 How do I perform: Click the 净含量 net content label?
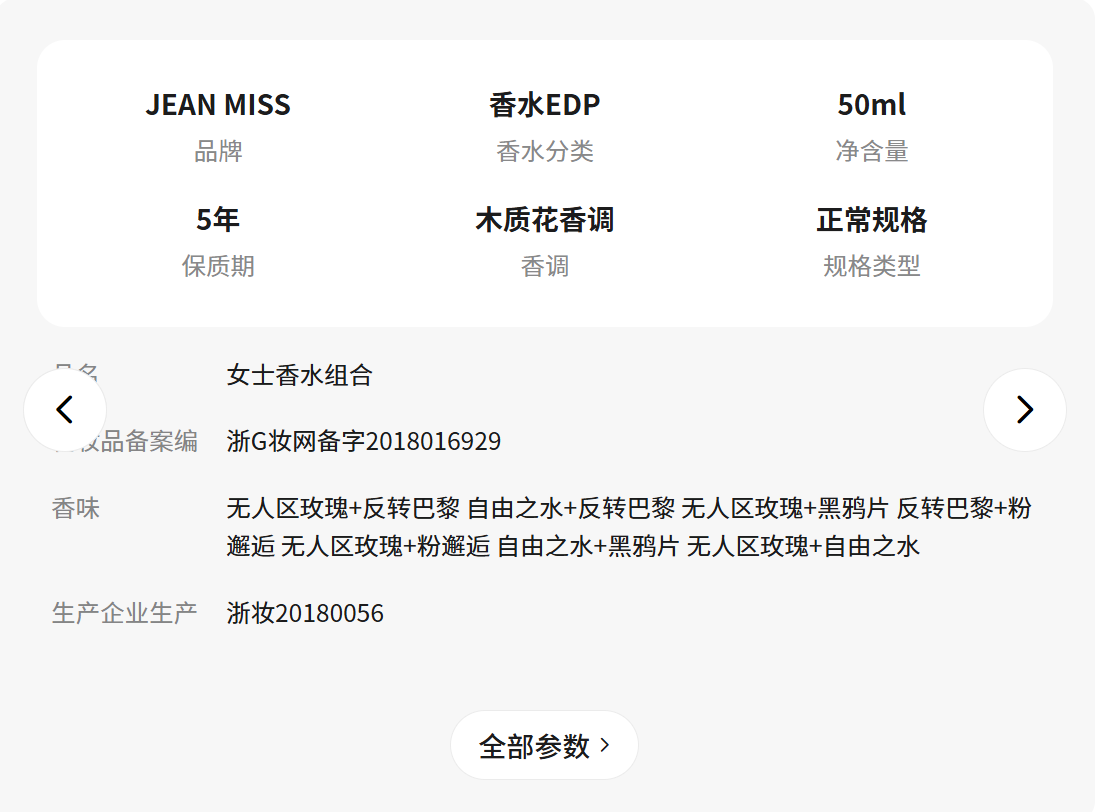pos(872,152)
